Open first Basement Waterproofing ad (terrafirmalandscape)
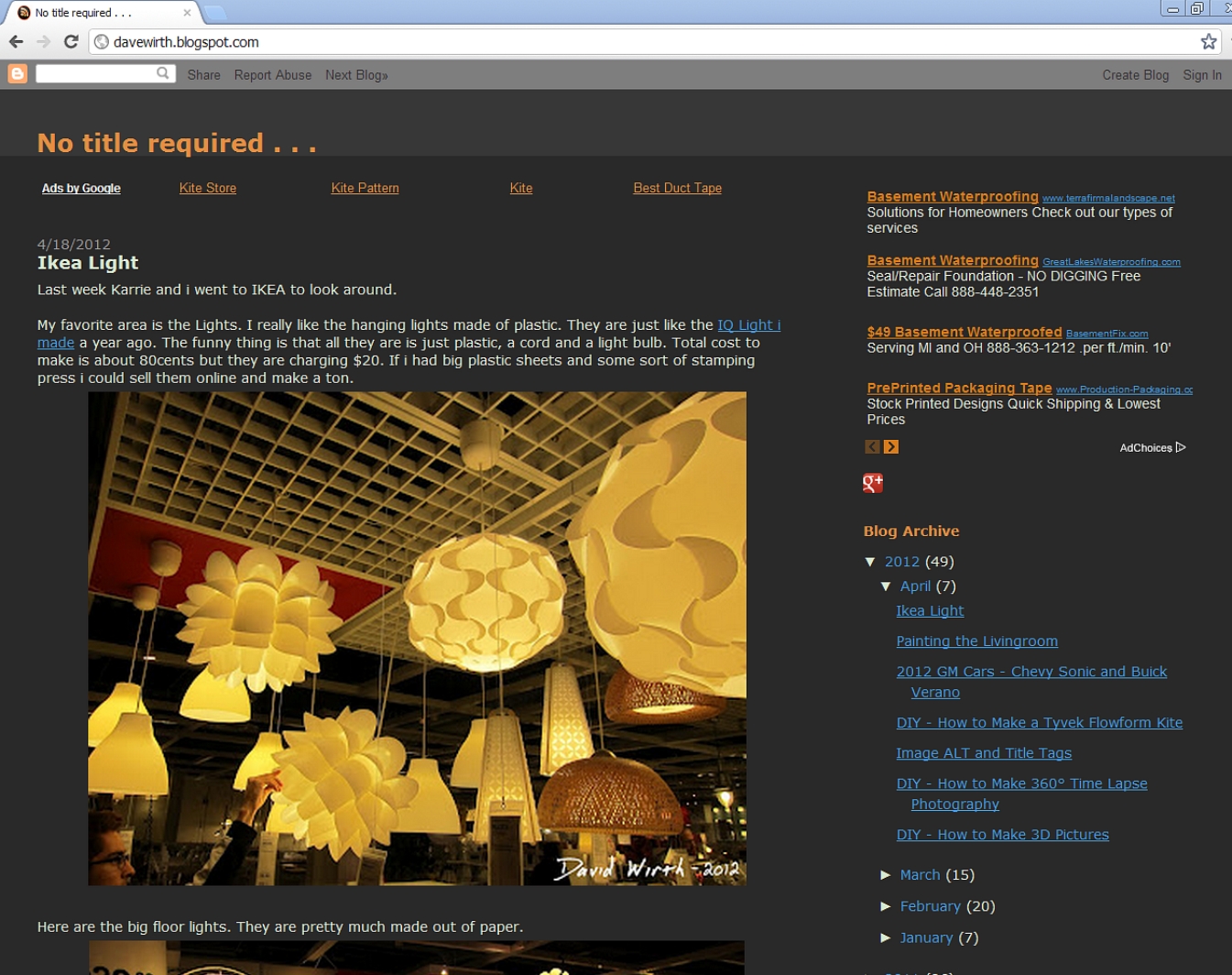1232x975 pixels. click(953, 196)
